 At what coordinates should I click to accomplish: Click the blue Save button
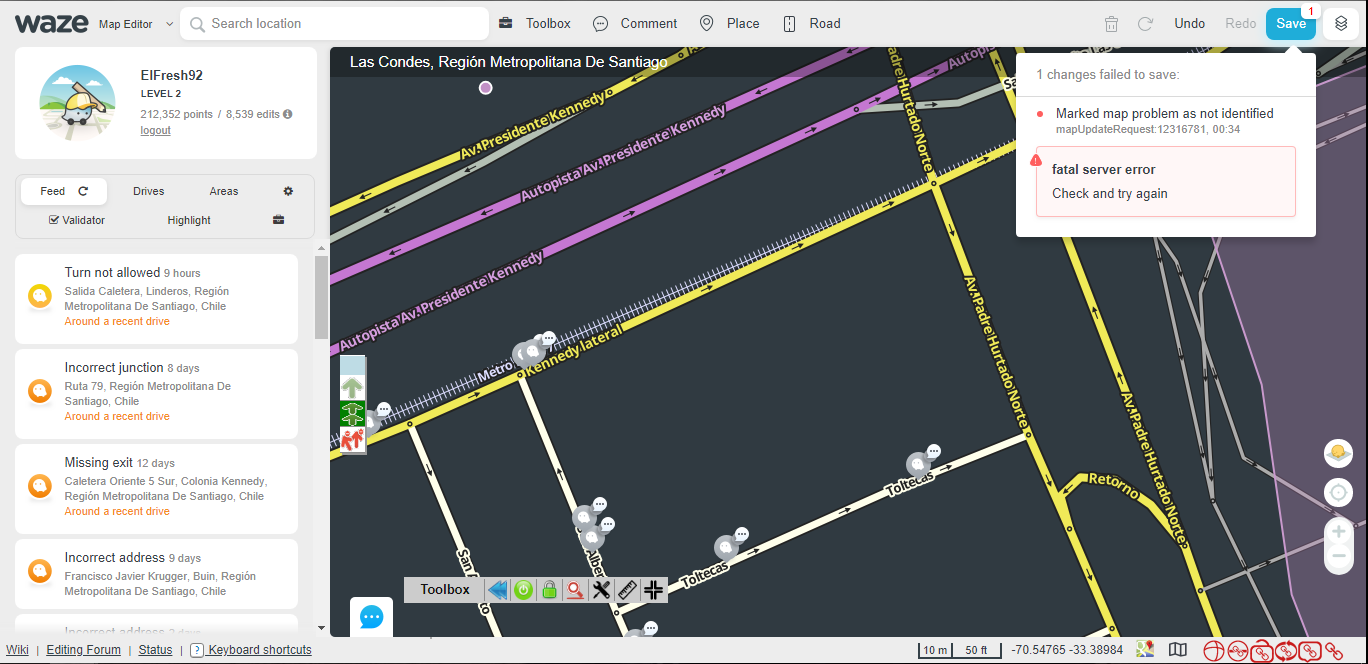click(x=1290, y=24)
